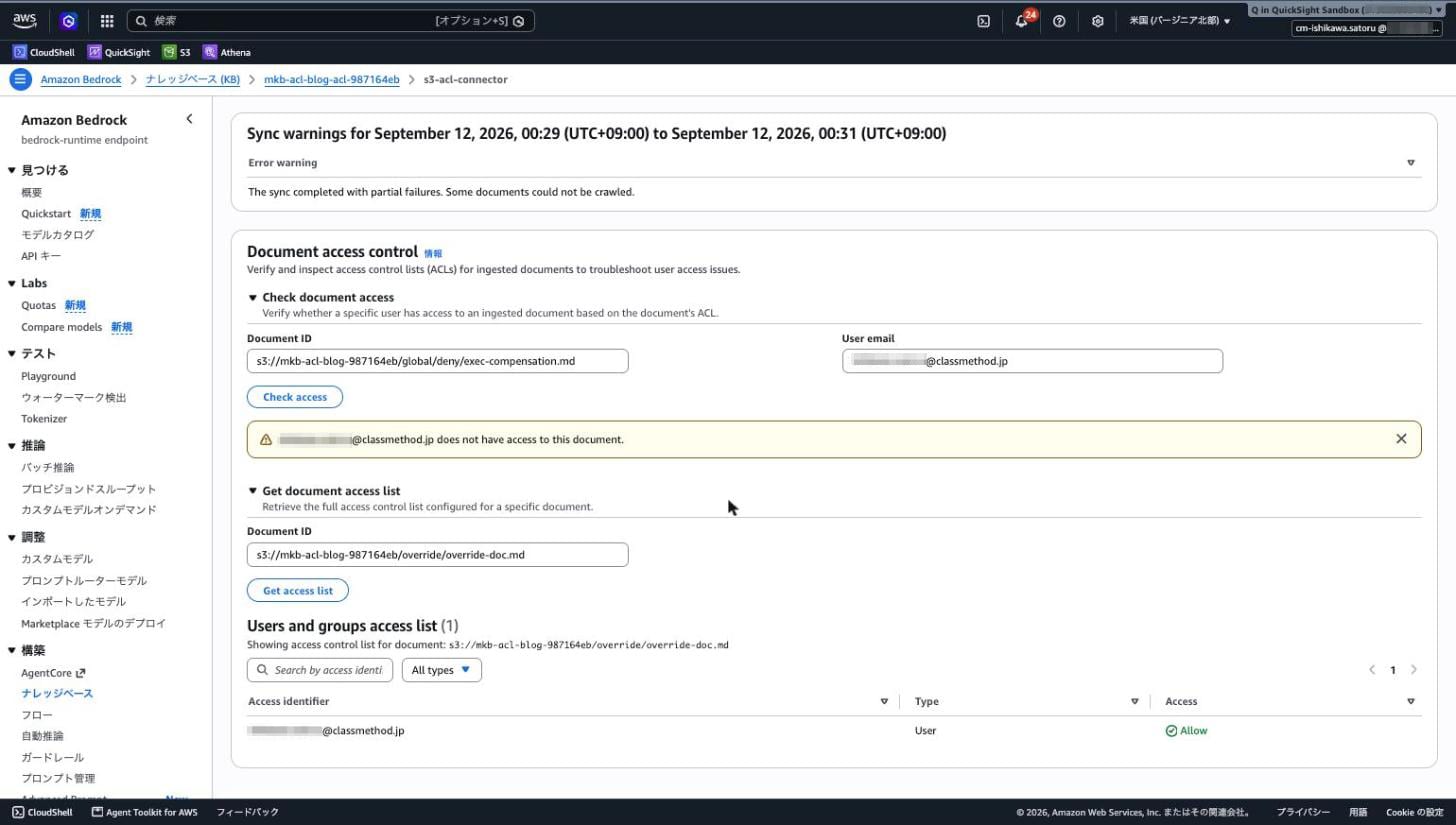The width and height of the screenshot is (1456, 825).
Task: Collapse the Labs sidebar section
Action: [12, 283]
